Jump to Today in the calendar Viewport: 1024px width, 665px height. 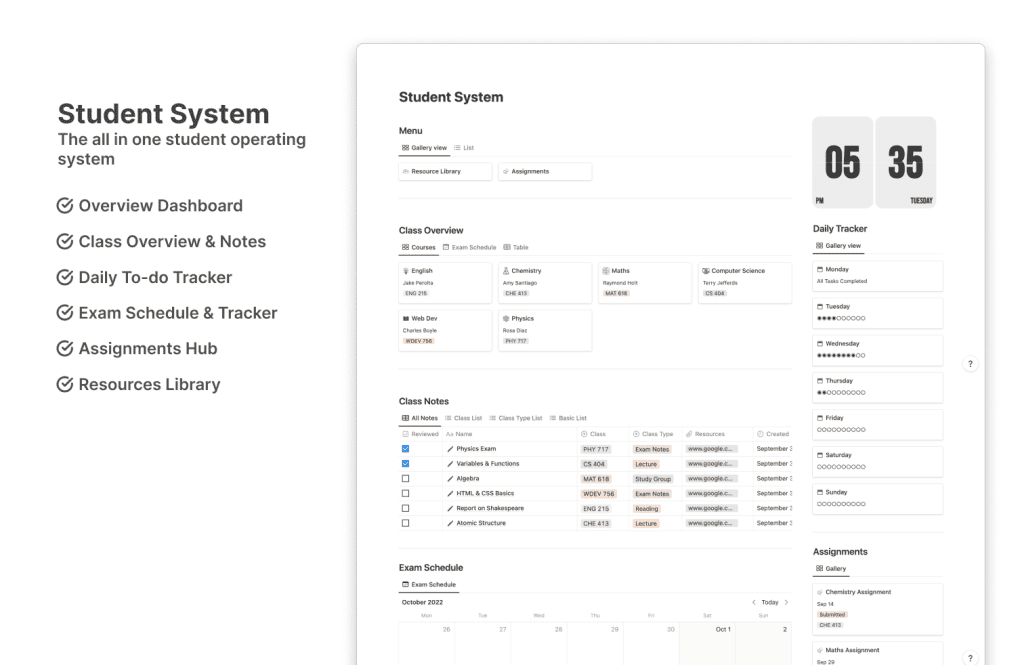(x=769, y=602)
